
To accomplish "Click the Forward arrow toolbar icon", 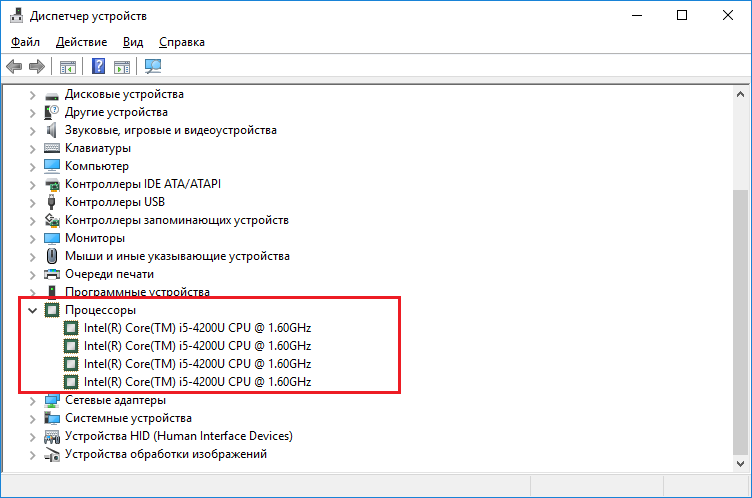I will 37,66.
